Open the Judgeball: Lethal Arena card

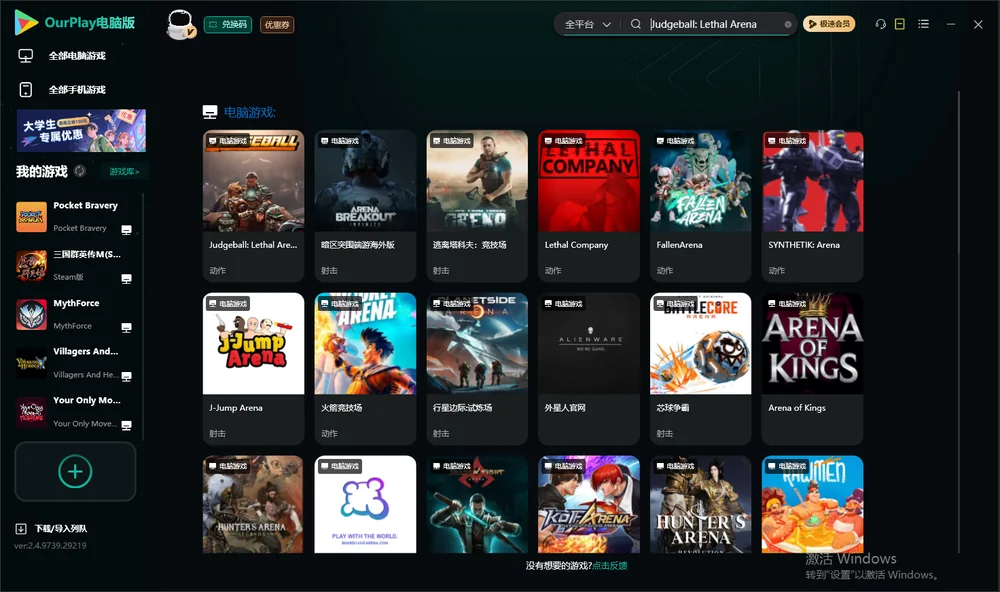253,206
